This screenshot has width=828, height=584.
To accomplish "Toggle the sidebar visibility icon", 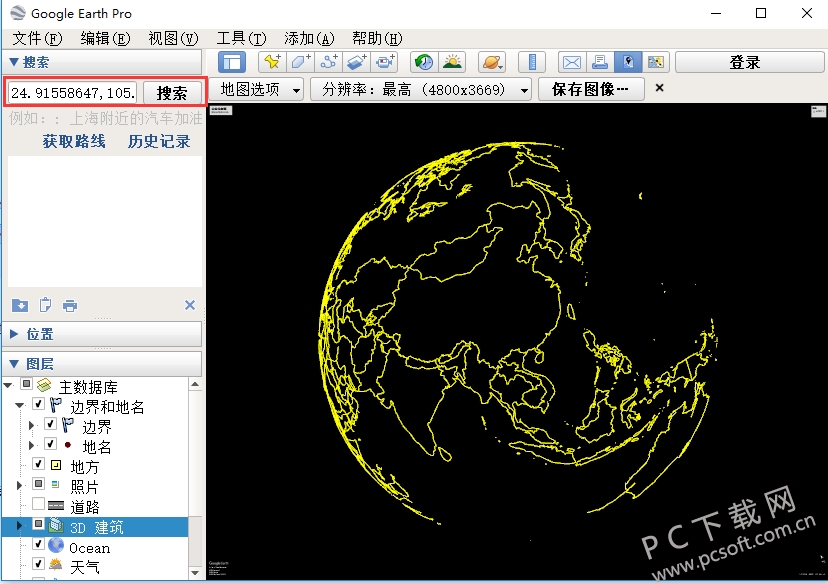I will tap(231, 62).
